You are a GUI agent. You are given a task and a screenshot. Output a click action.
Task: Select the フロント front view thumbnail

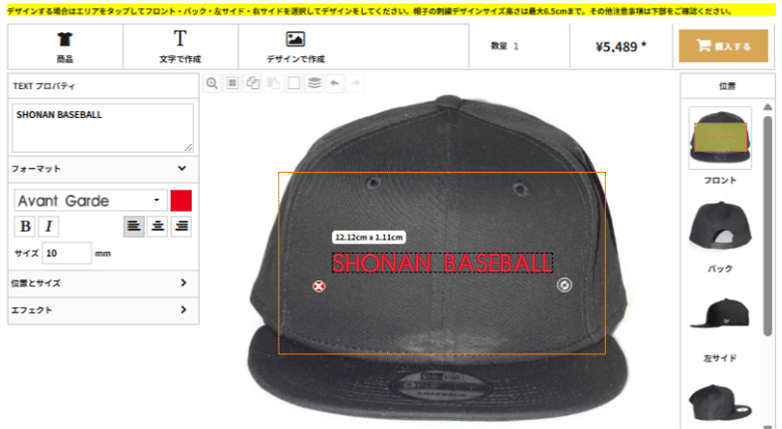(x=720, y=138)
